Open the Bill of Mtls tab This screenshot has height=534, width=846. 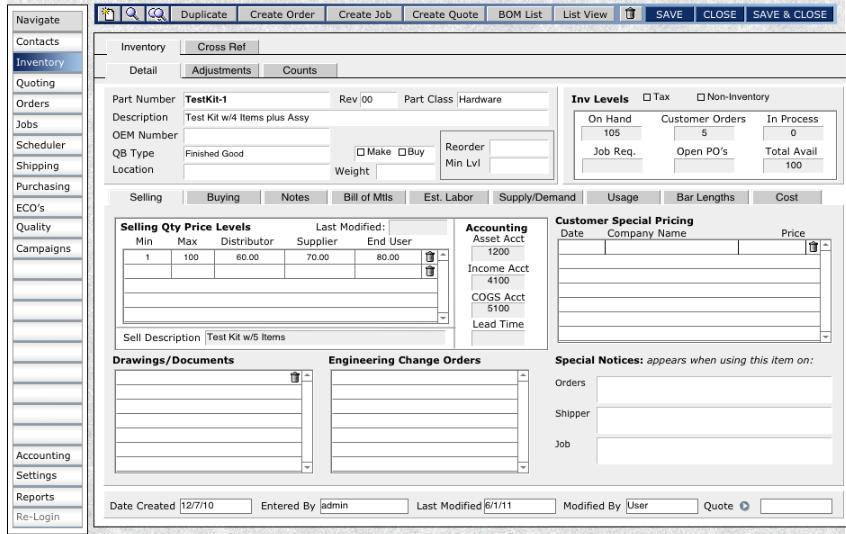(368, 197)
